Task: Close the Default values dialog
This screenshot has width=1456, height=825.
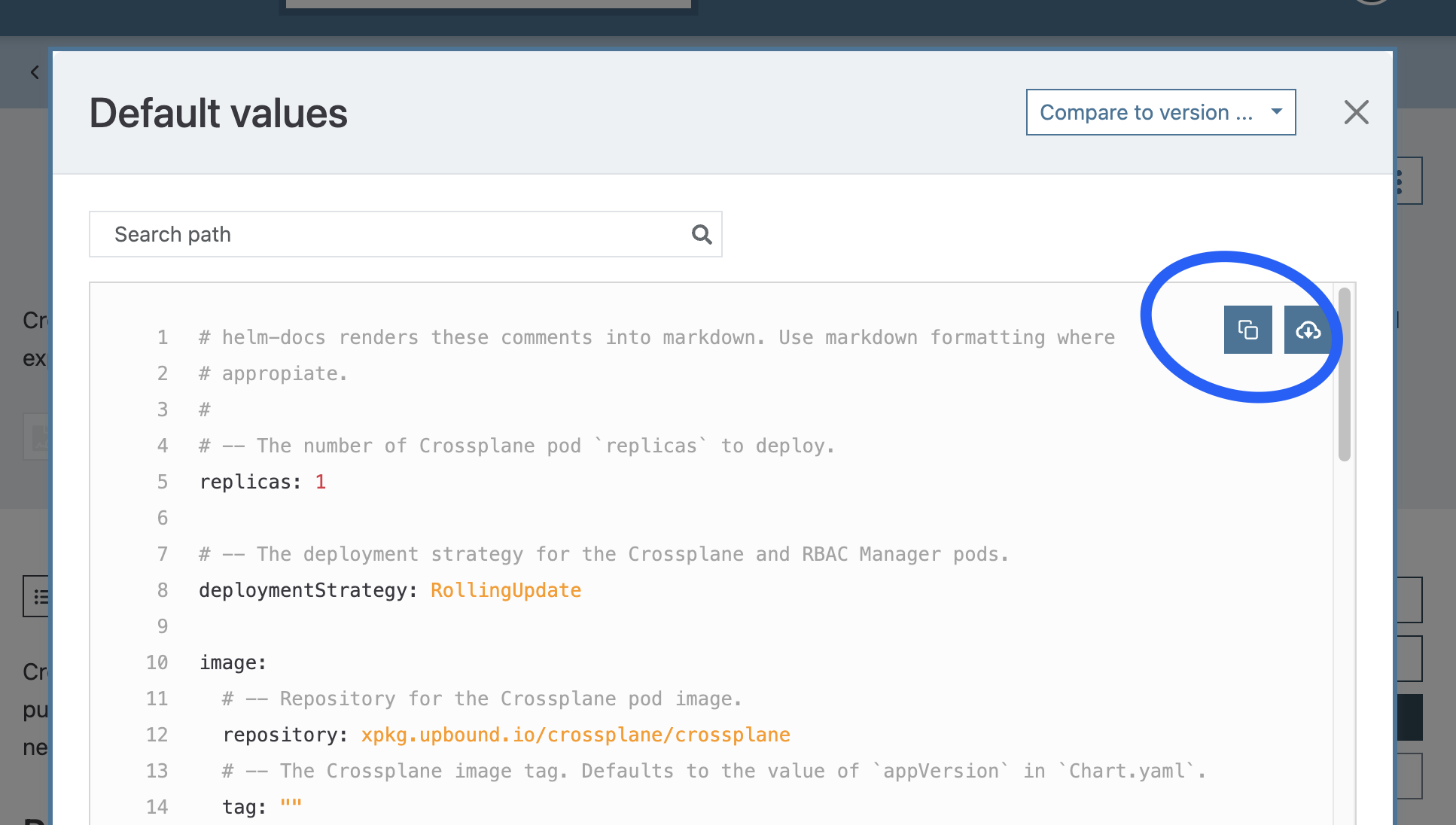Action: (1356, 113)
